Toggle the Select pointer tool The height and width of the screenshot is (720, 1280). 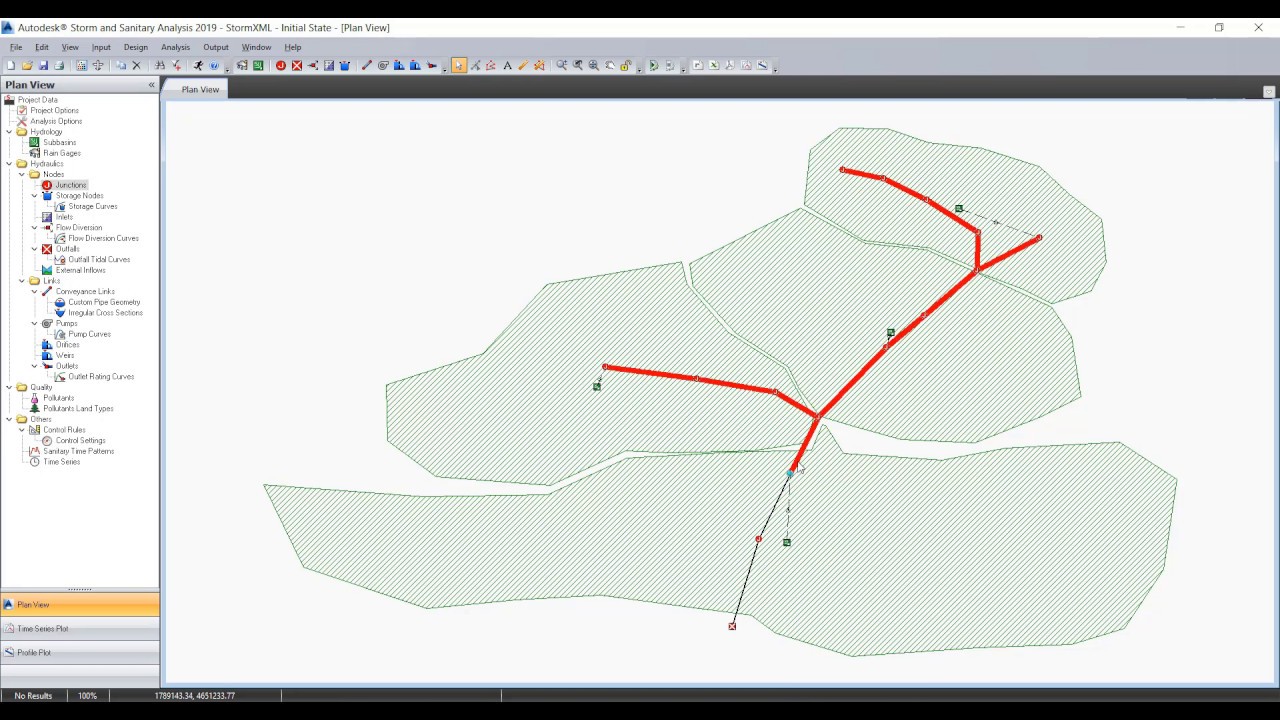(459, 66)
